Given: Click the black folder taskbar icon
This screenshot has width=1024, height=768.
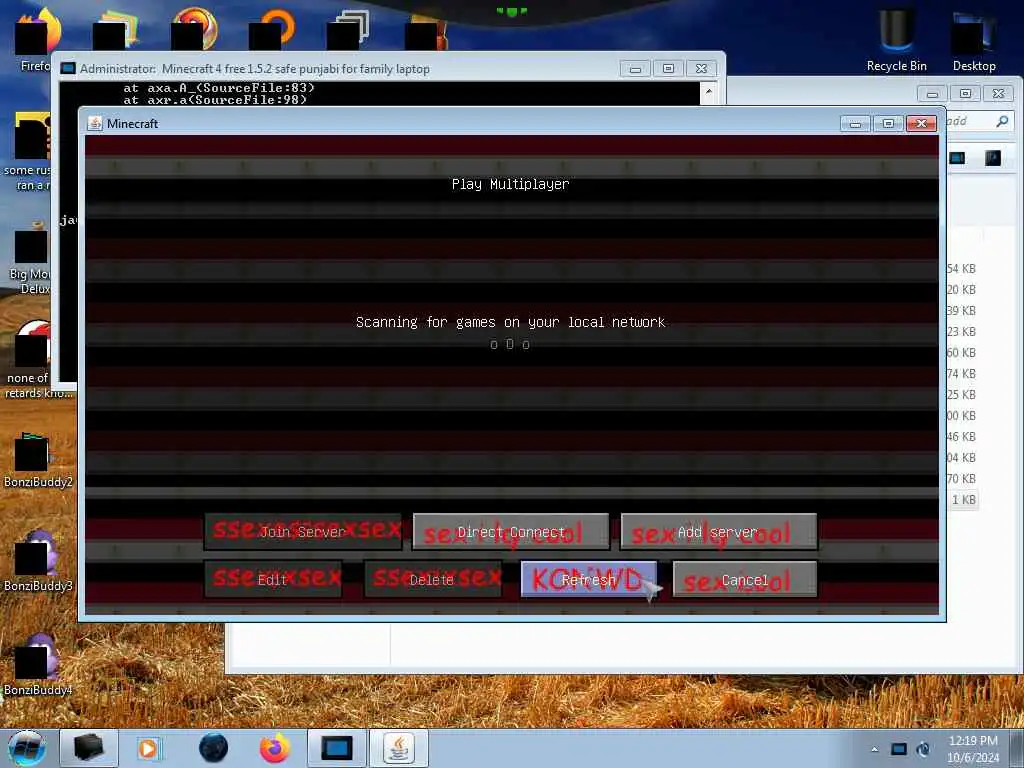Looking at the screenshot, I should pos(89,748).
